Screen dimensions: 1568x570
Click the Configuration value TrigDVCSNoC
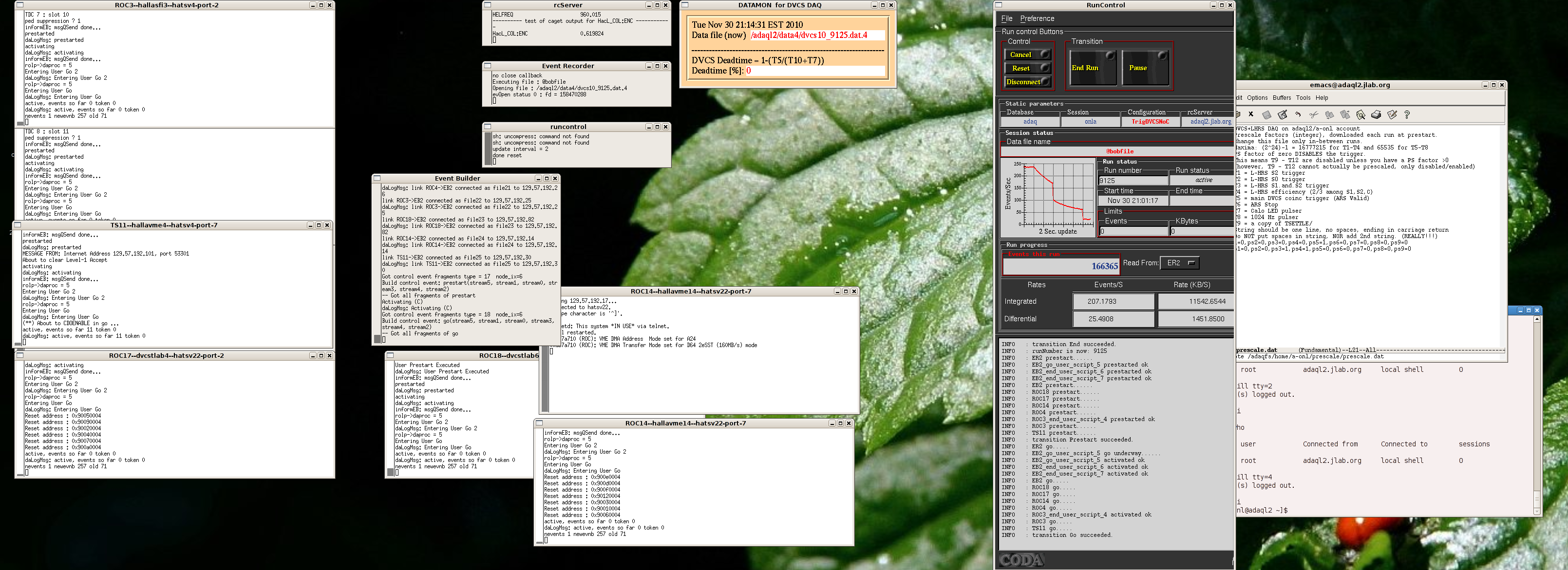coord(1150,122)
